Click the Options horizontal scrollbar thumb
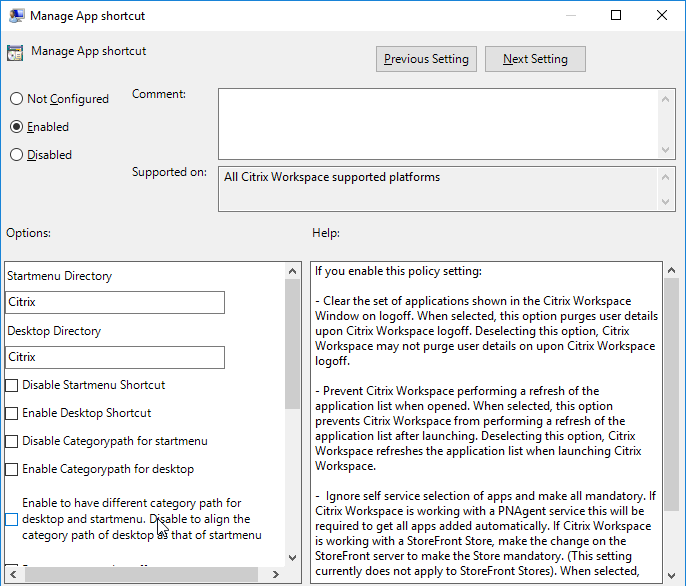 pos(141,574)
